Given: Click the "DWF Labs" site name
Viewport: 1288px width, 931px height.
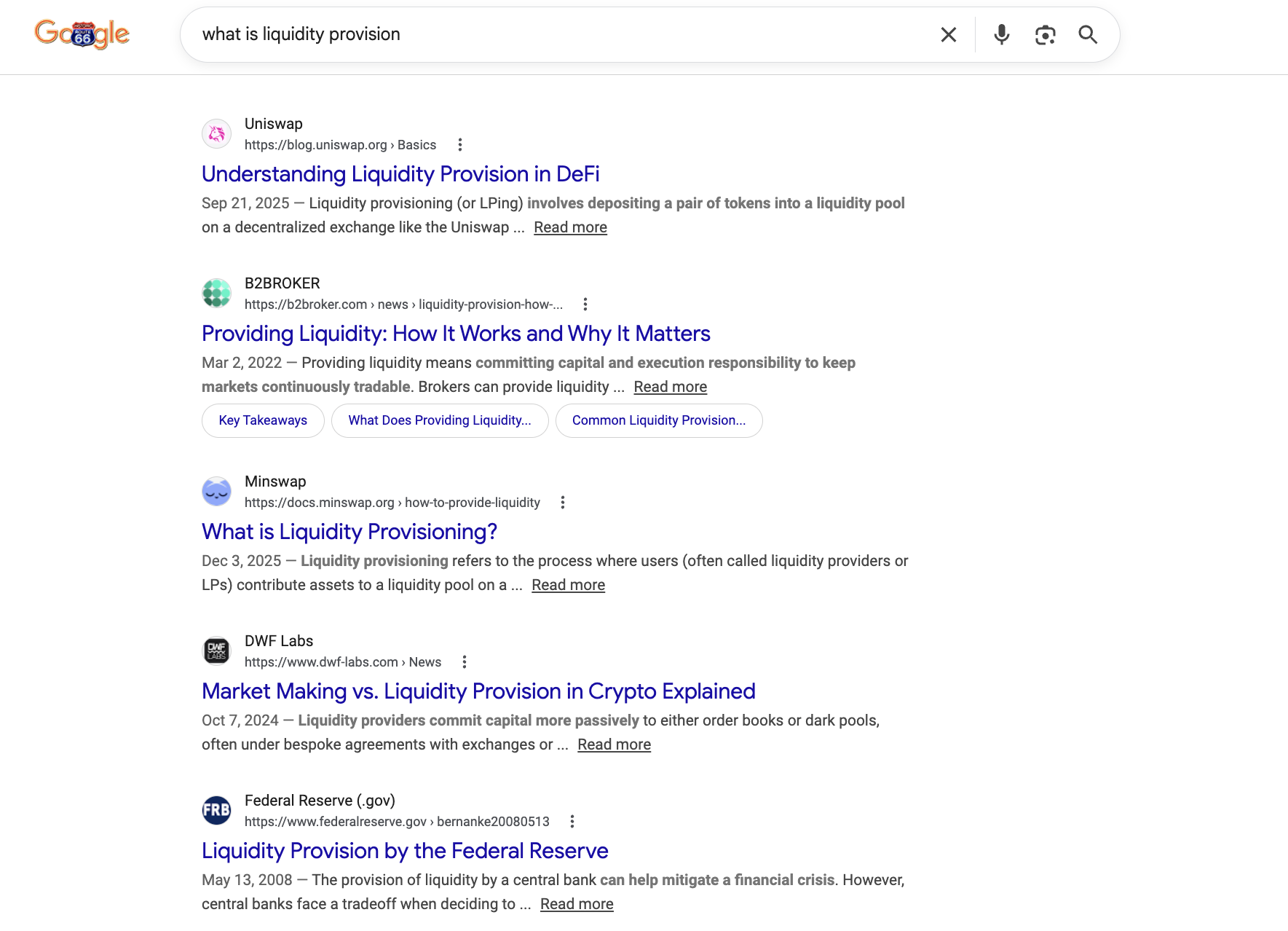Looking at the screenshot, I should pyautogui.click(x=279, y=641).
